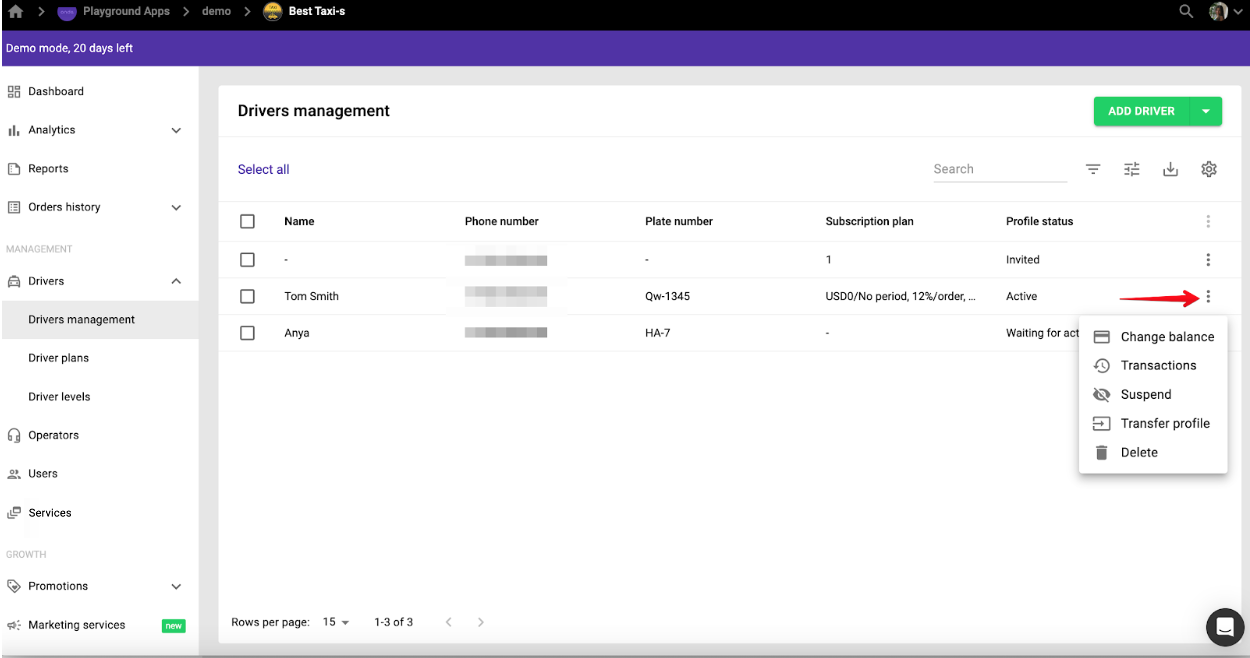Open the search magnifier in top bar
The width and height of the screenshot is (1250, 658).
point(1186,12)
